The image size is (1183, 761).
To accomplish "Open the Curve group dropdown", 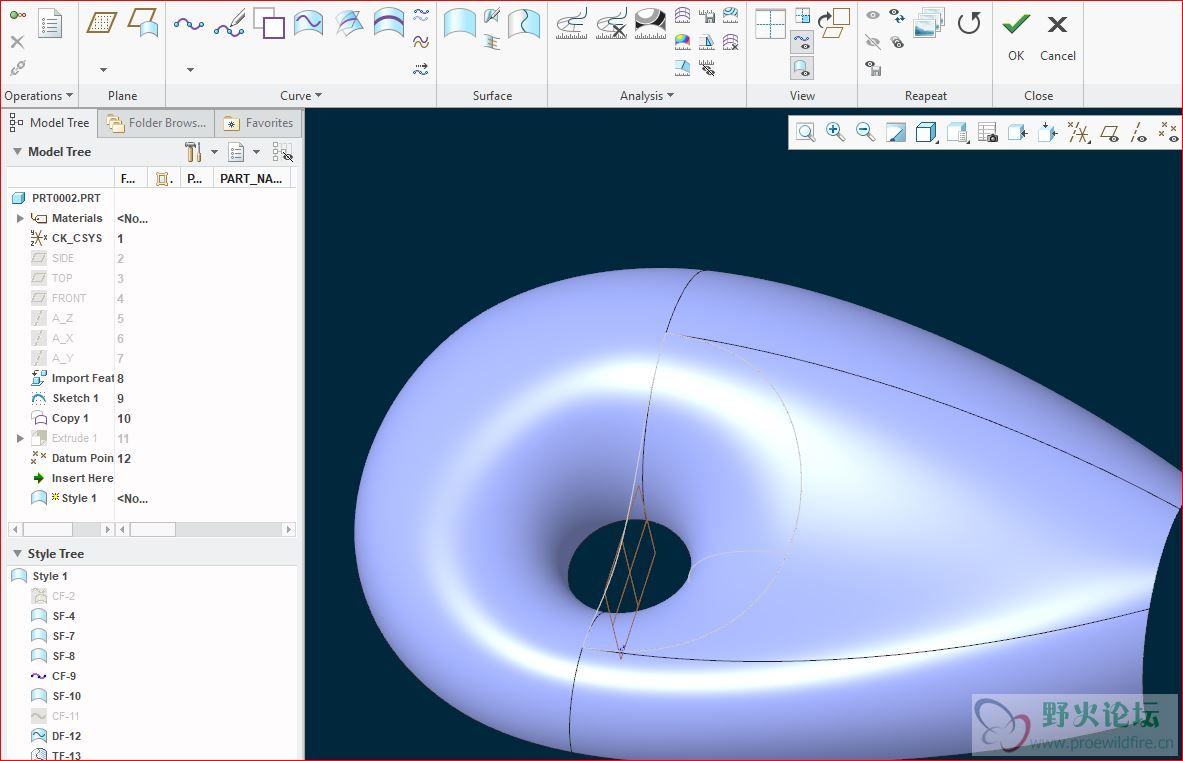I will [301, 96].
